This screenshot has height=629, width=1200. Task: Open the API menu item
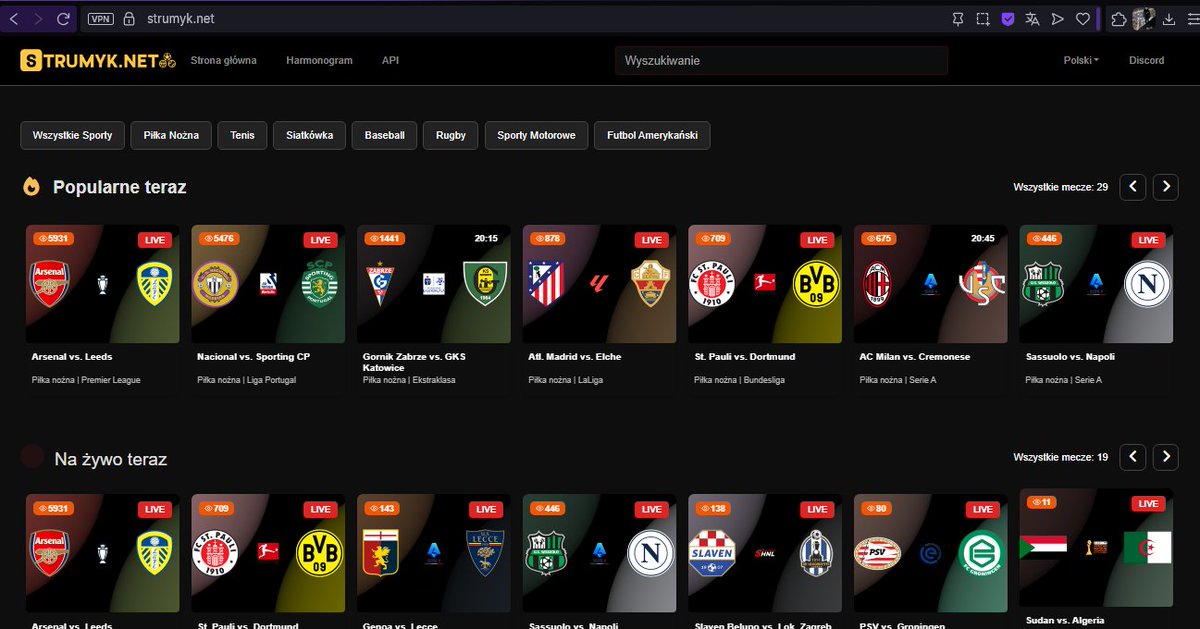point(390,60)
